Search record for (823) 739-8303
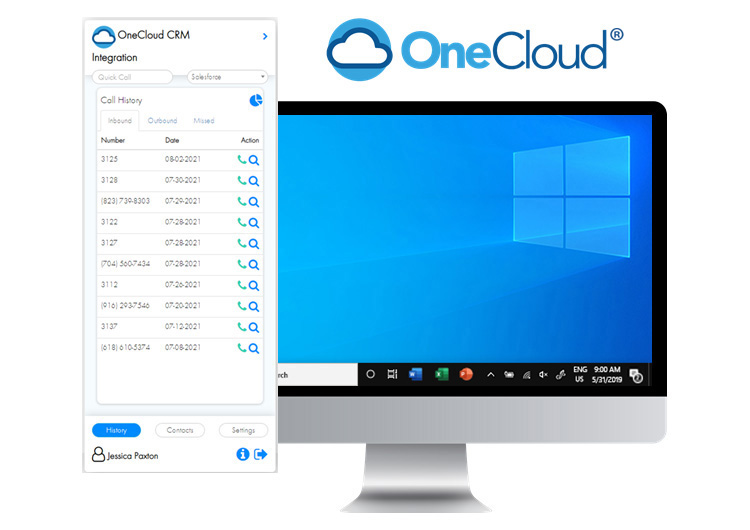750x530 pixels. (x=254, y=202)
